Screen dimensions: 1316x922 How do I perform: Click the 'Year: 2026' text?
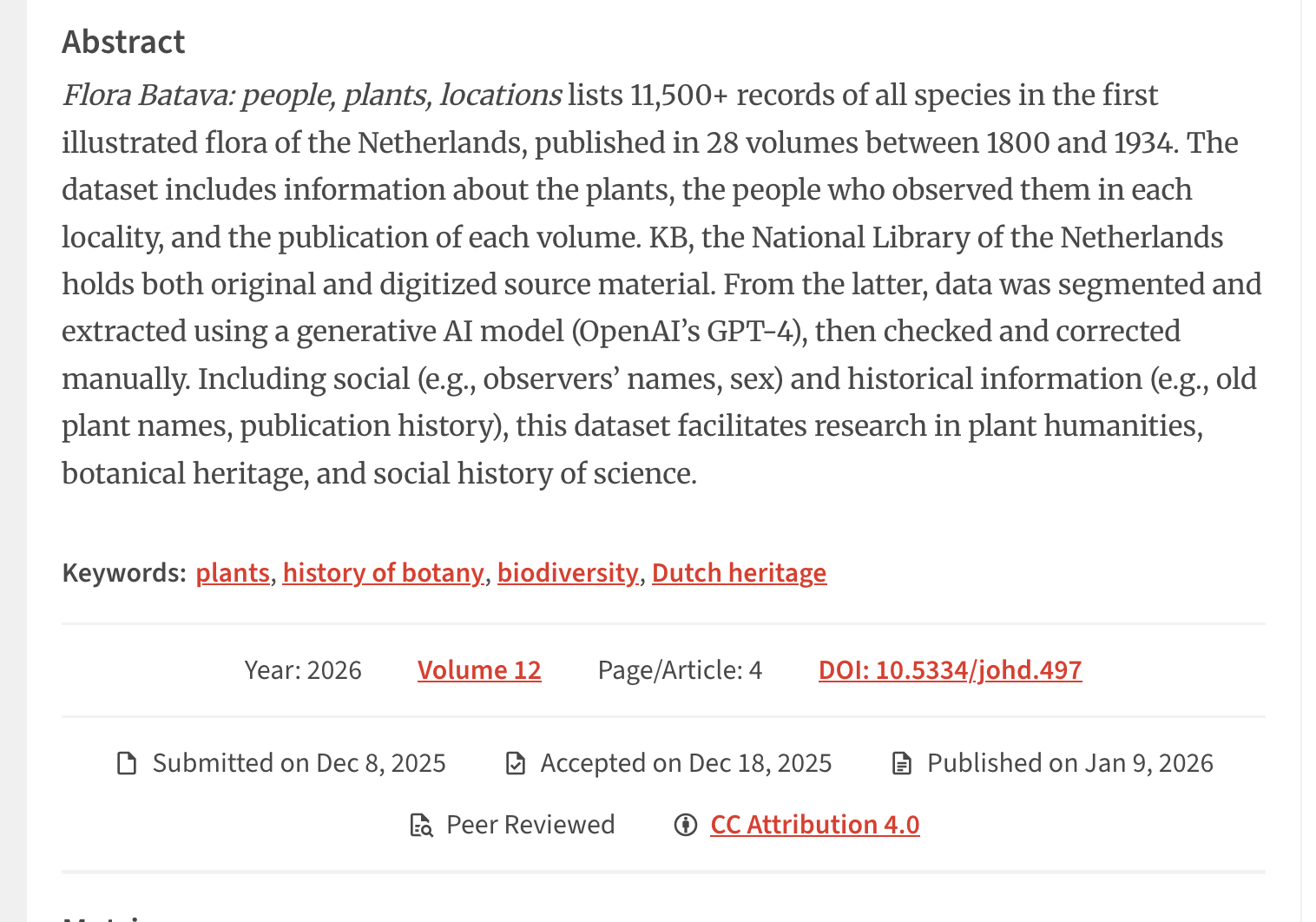click(x=303, y=670)
